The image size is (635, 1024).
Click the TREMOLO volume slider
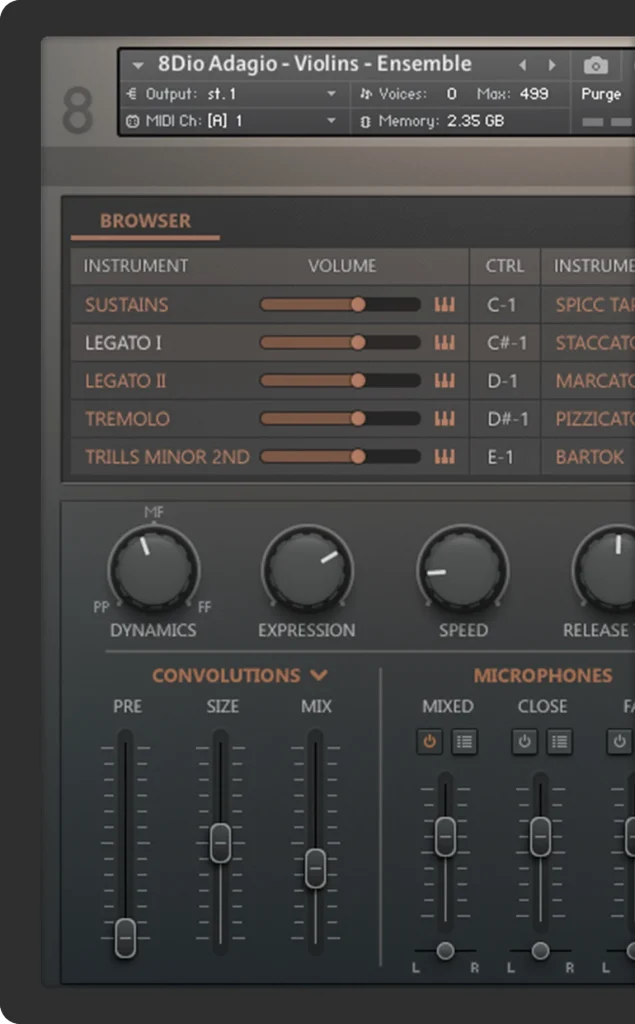(340, 419)
